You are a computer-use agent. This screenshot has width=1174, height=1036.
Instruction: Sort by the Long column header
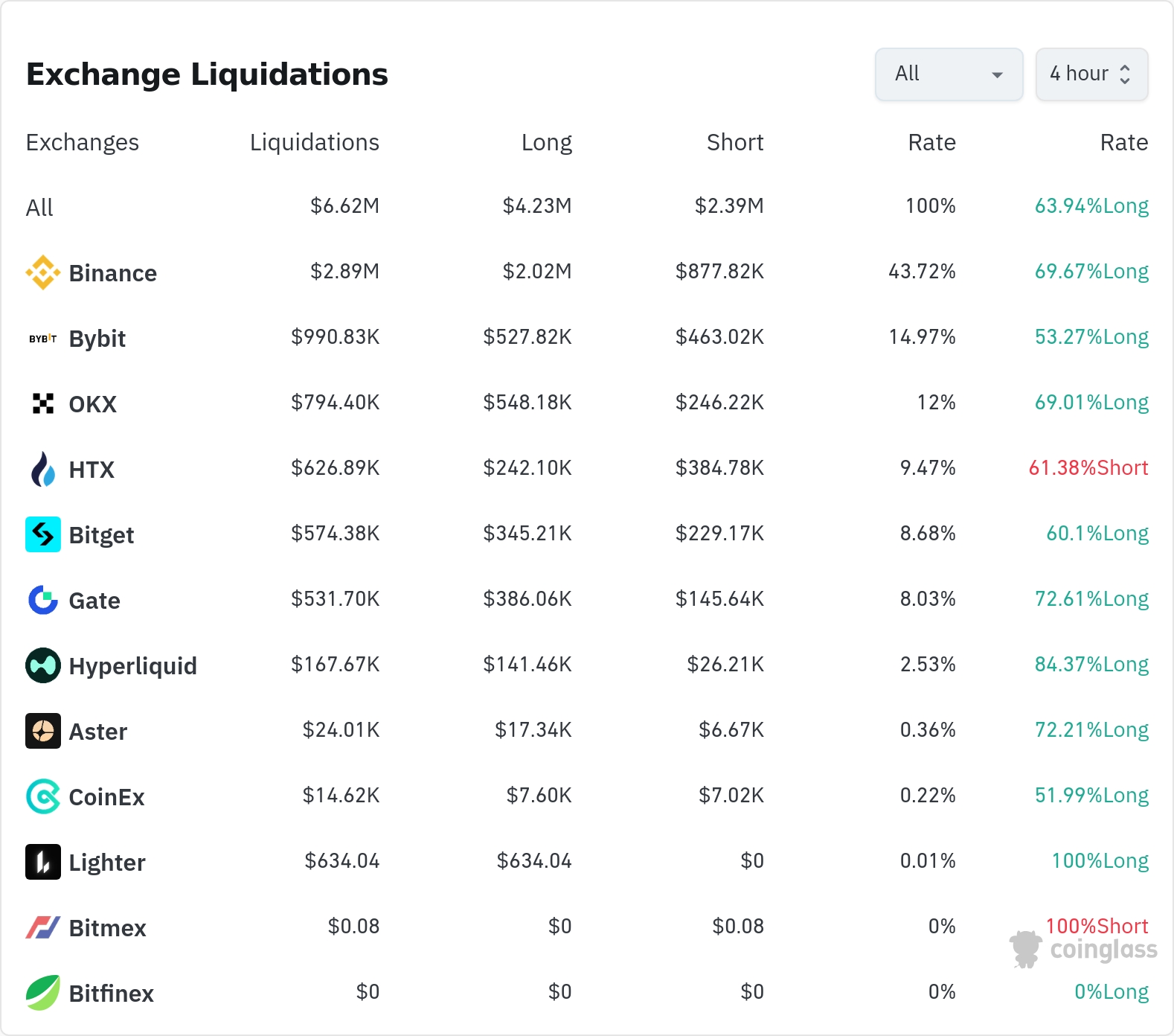tap(546, 142)
